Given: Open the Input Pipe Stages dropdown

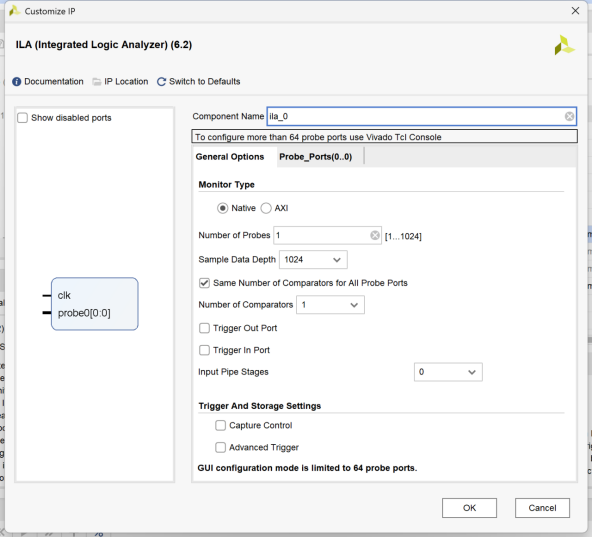Looking at the screenshot, I should point(448,372).
